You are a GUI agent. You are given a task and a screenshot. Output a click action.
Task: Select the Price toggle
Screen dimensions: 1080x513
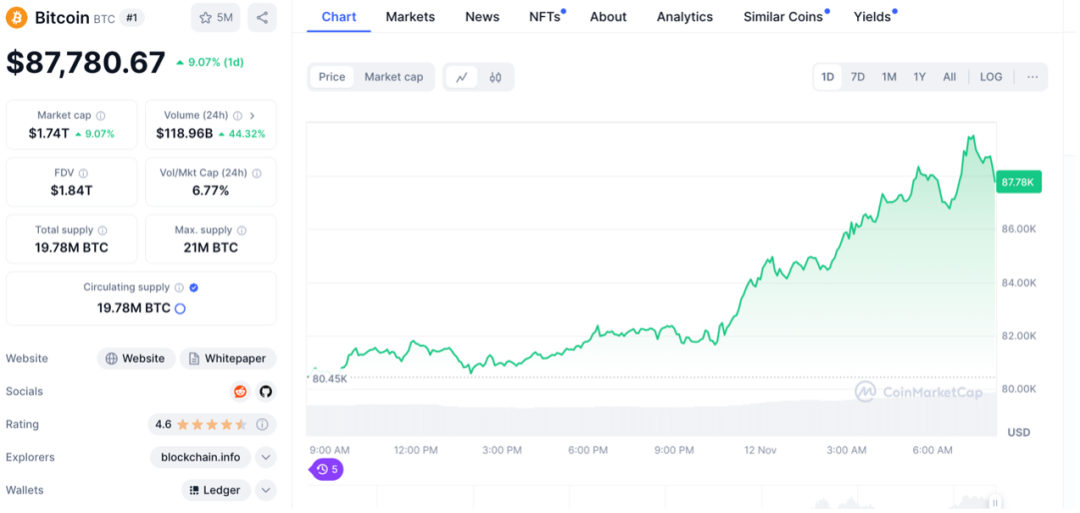point(331,77)
